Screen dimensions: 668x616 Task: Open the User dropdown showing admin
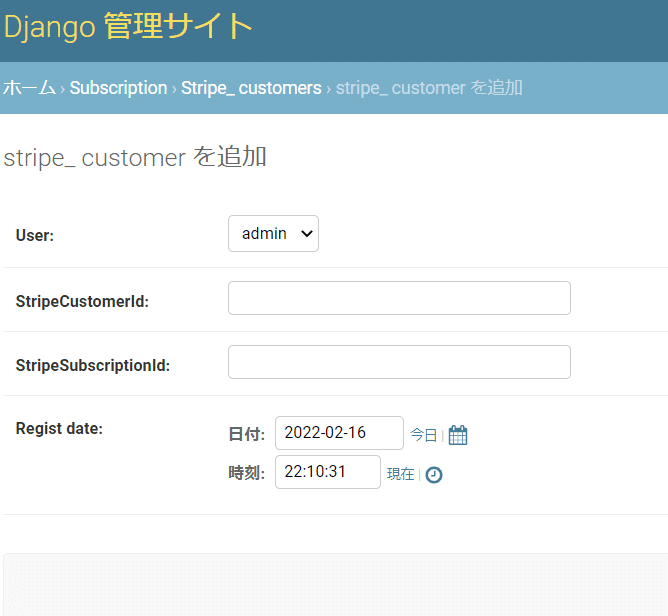coord(273,233)
